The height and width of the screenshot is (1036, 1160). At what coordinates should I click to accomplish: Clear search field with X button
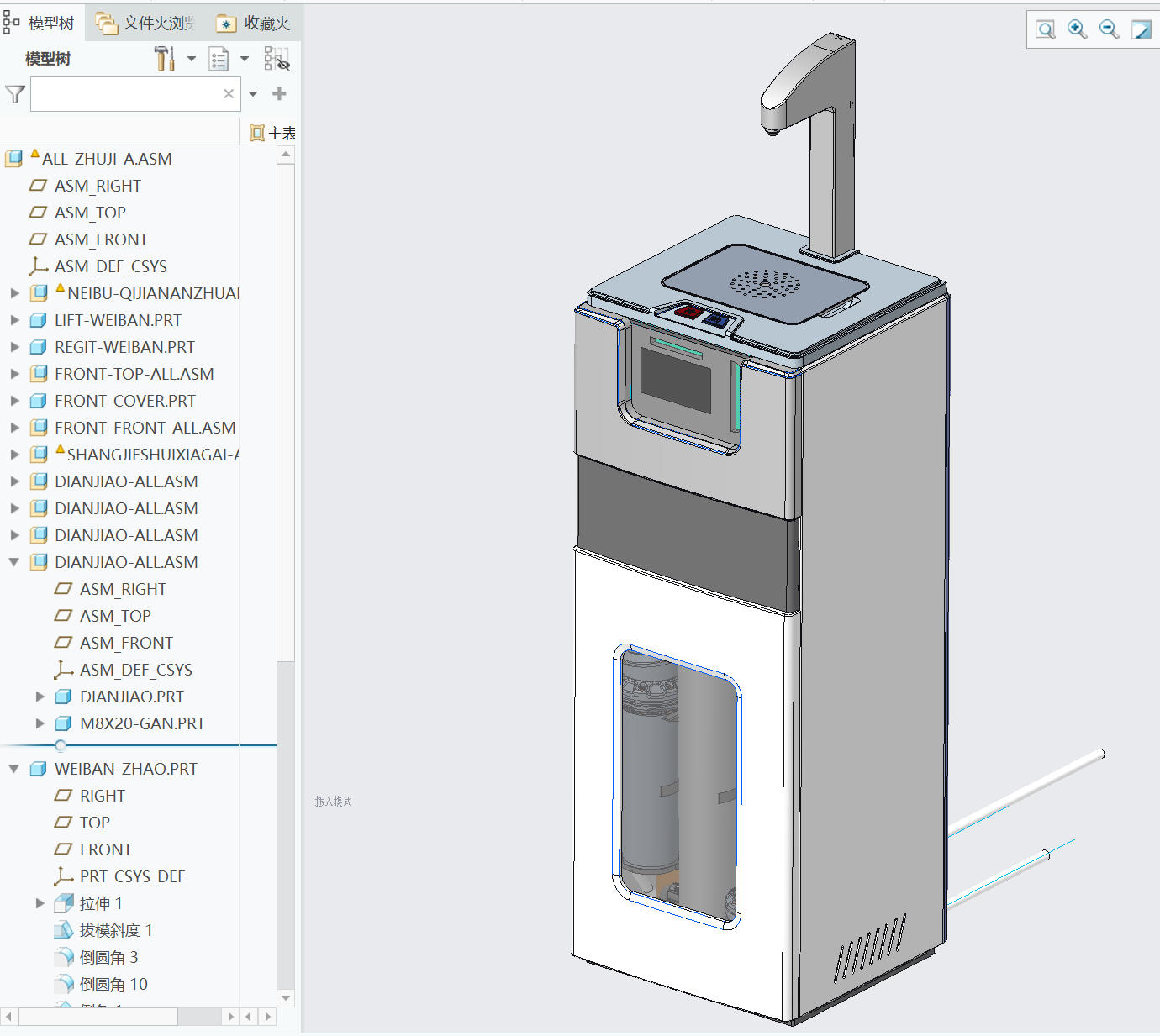tap(229, 94)
